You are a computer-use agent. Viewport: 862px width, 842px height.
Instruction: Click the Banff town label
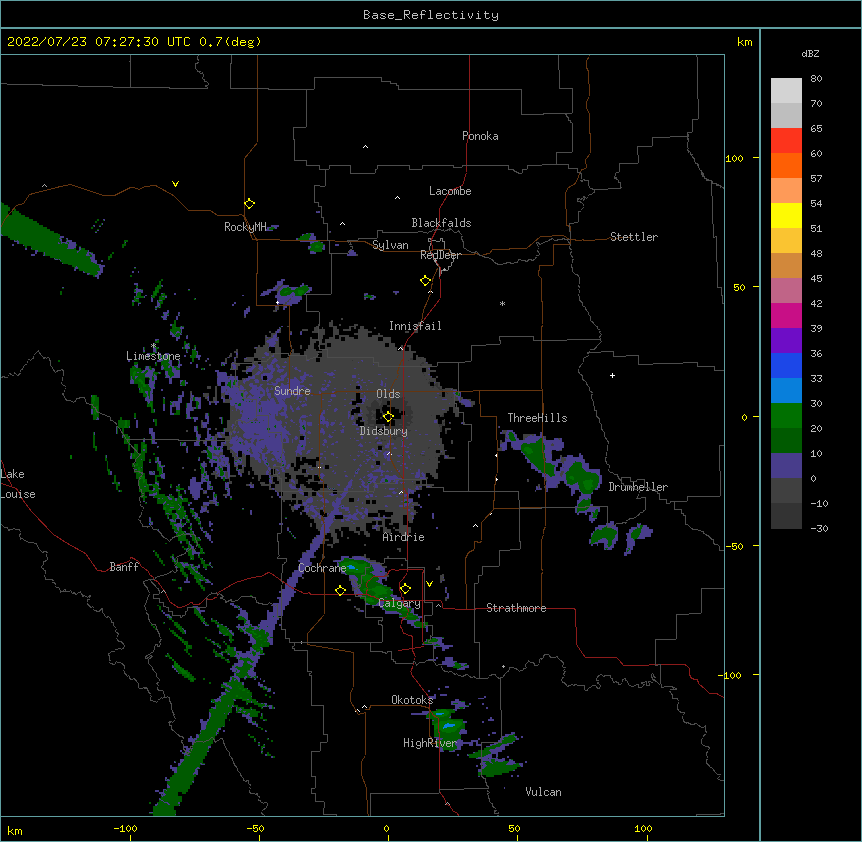[124, 567]
